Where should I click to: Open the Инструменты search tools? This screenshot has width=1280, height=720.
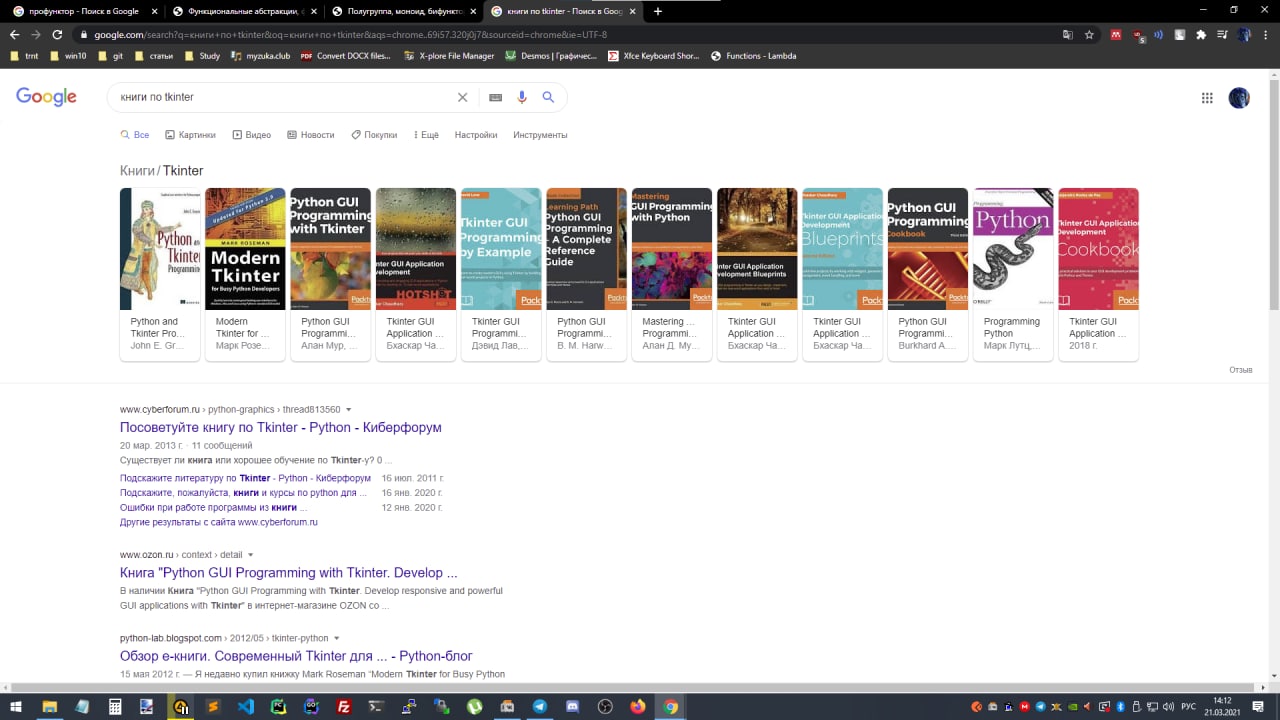[540, 135]
